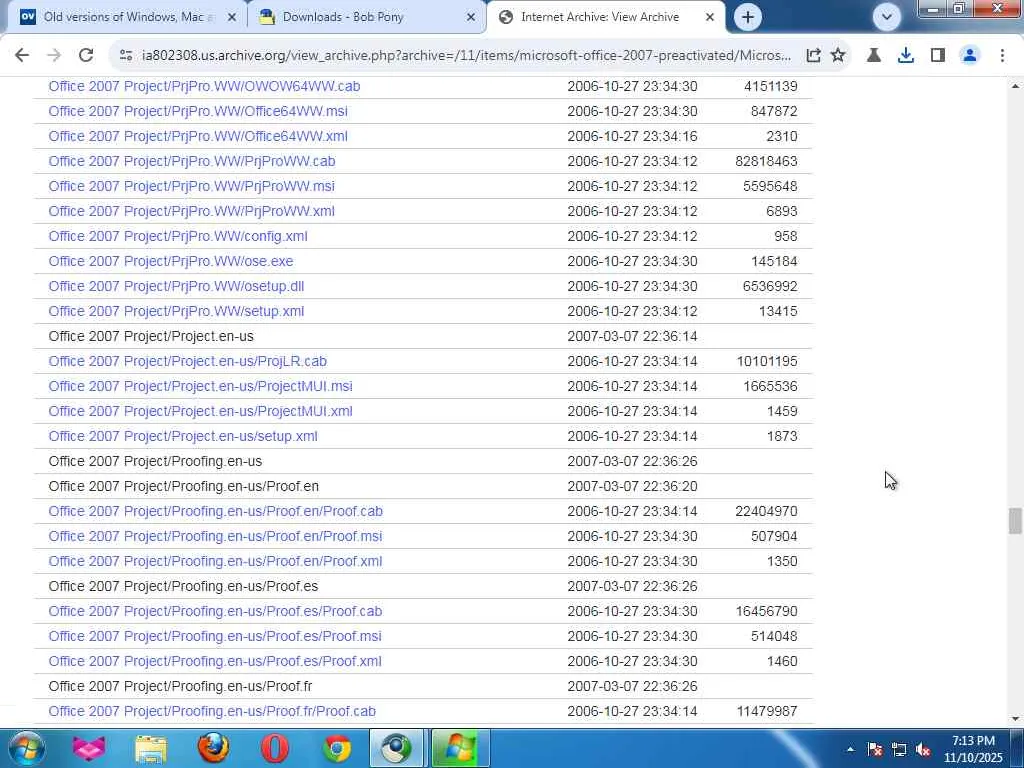Open PrjPro.WW/PrjProWW.xml link
This screenshot has width=1024, height=768.
tap(191, 211)
